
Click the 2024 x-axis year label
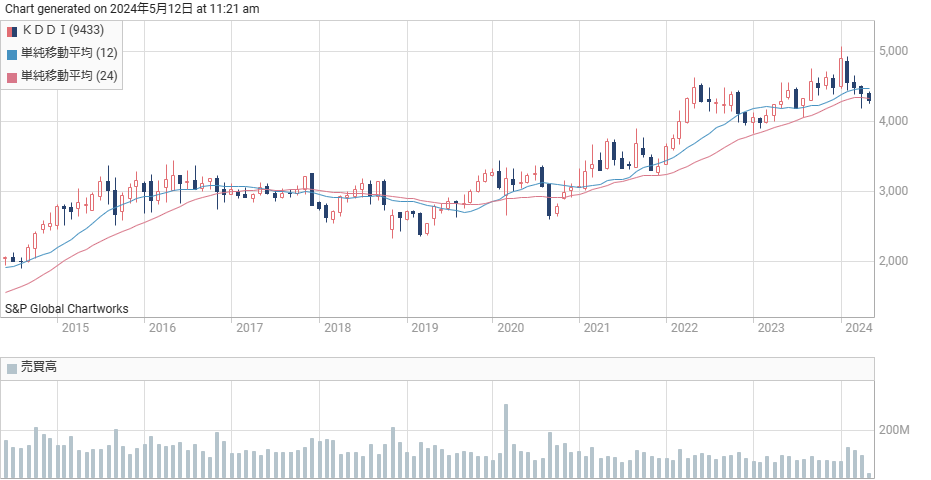pyautogui.click(x=859, y=328)
